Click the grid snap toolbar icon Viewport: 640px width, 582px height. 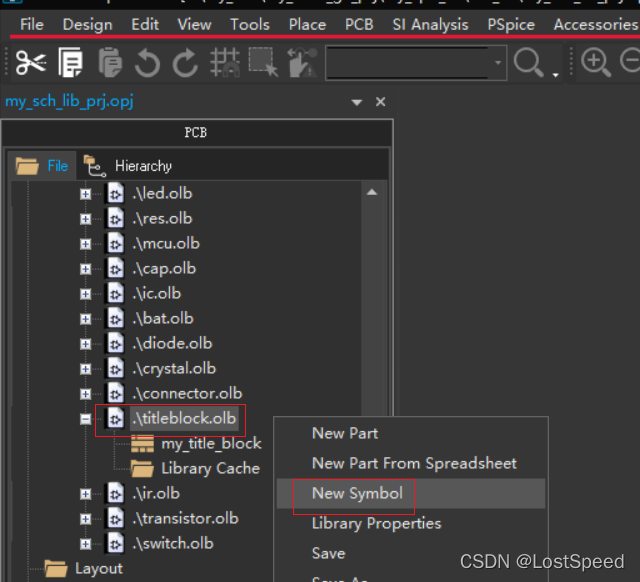pyautogui.click(x=224, y=64)
